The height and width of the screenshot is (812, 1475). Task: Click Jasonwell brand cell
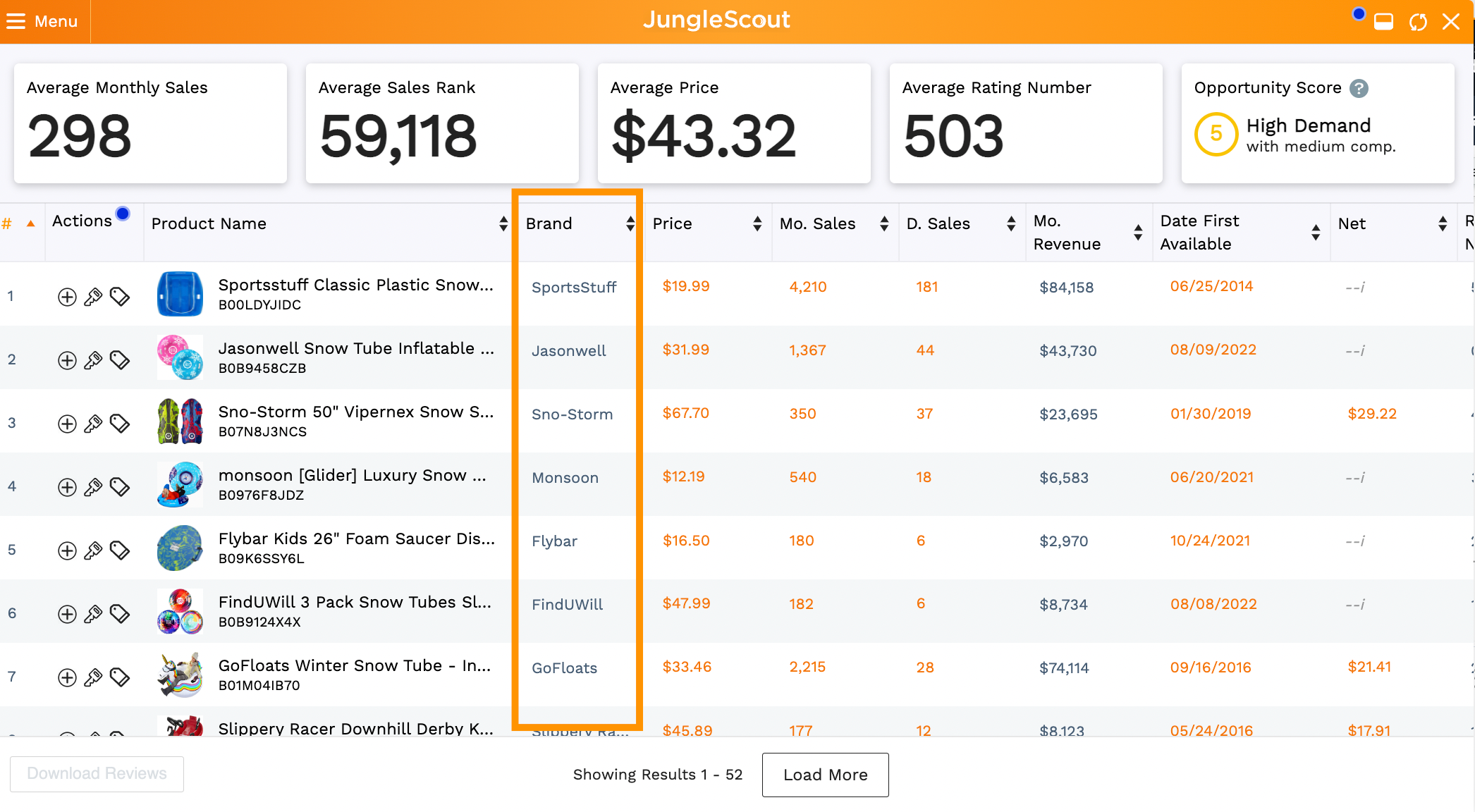click(569, 351)
